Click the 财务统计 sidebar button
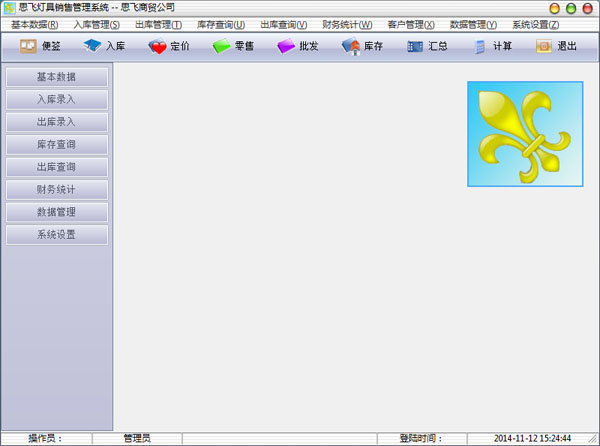Viewport: 600px width, 446px height. pyautogui.click(x=56, y=189)
